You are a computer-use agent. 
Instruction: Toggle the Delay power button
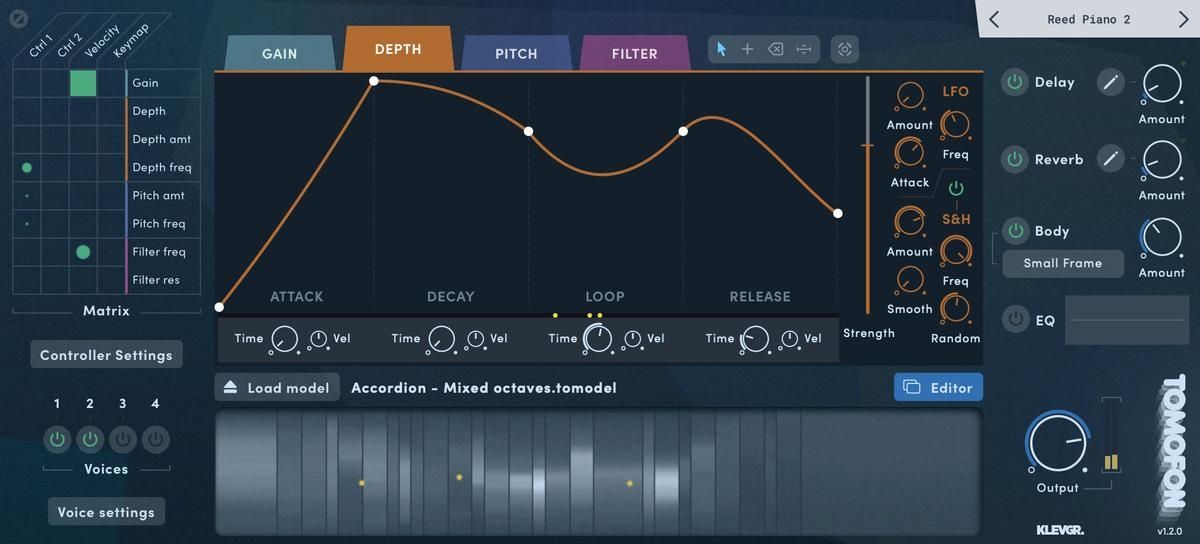pos(1015,83)
